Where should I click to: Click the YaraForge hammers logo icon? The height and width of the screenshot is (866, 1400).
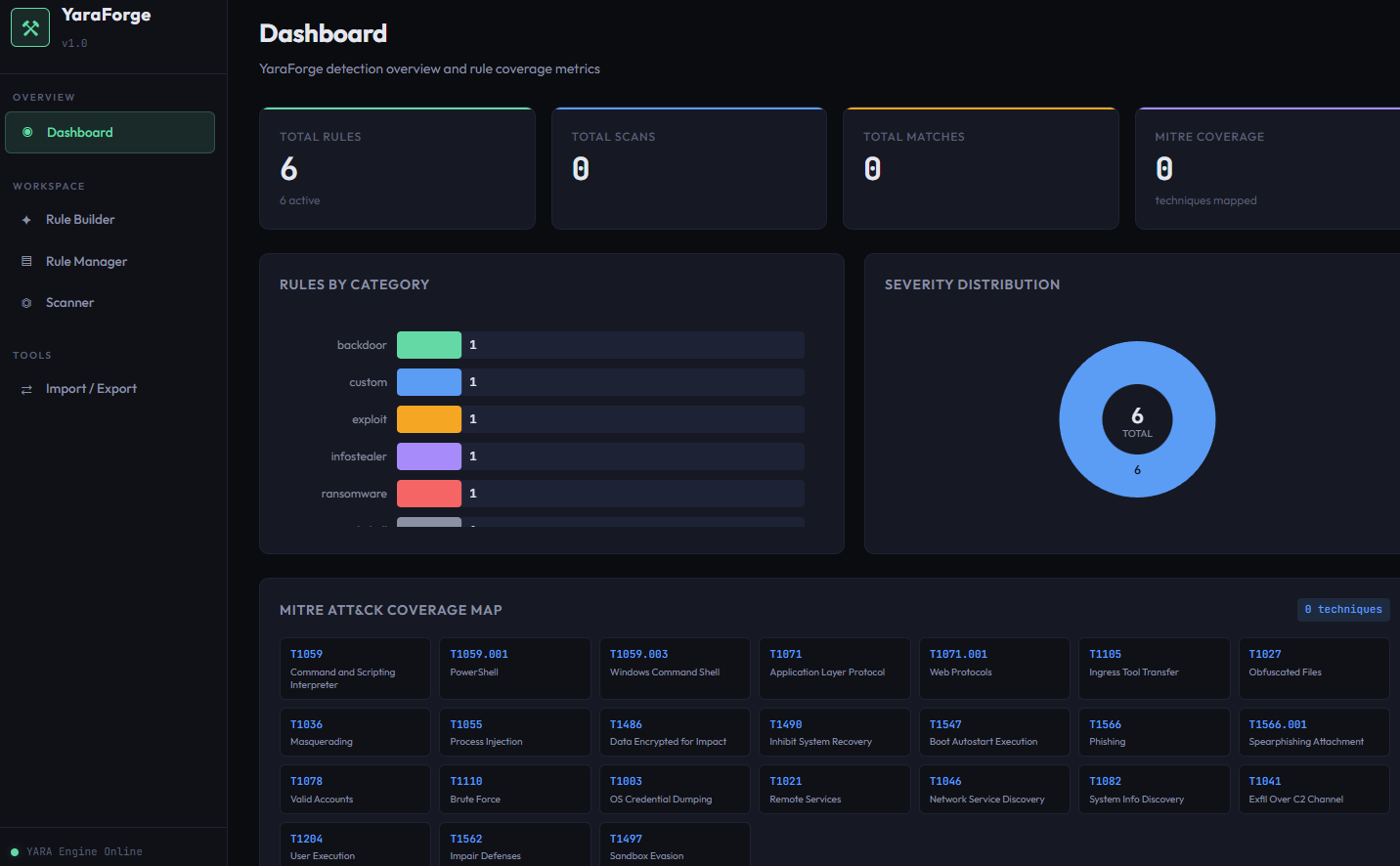(29, 26)
